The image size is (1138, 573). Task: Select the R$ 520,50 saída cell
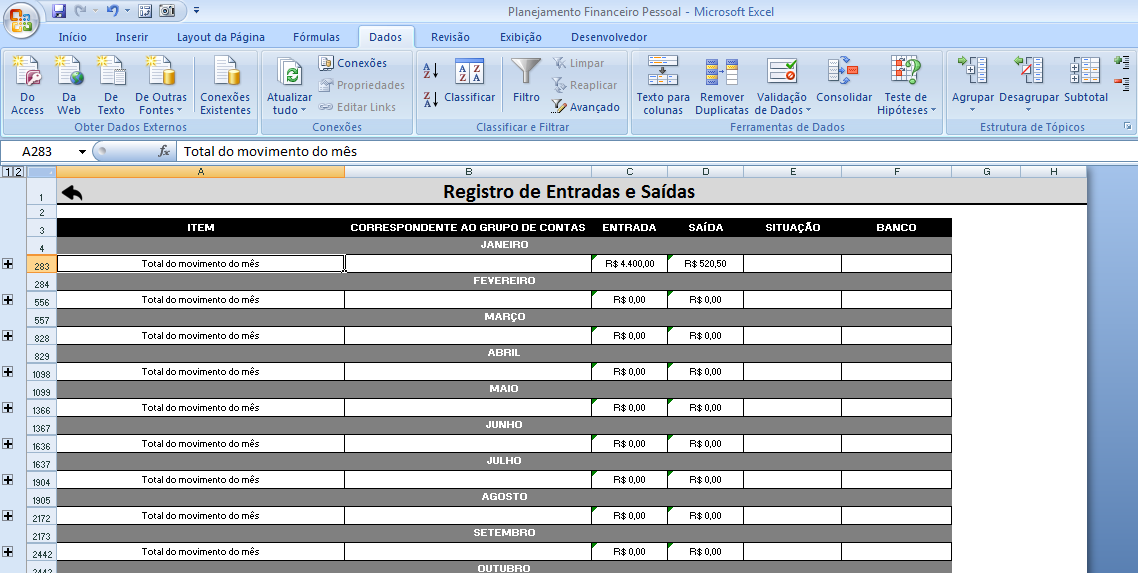(705, 263)
